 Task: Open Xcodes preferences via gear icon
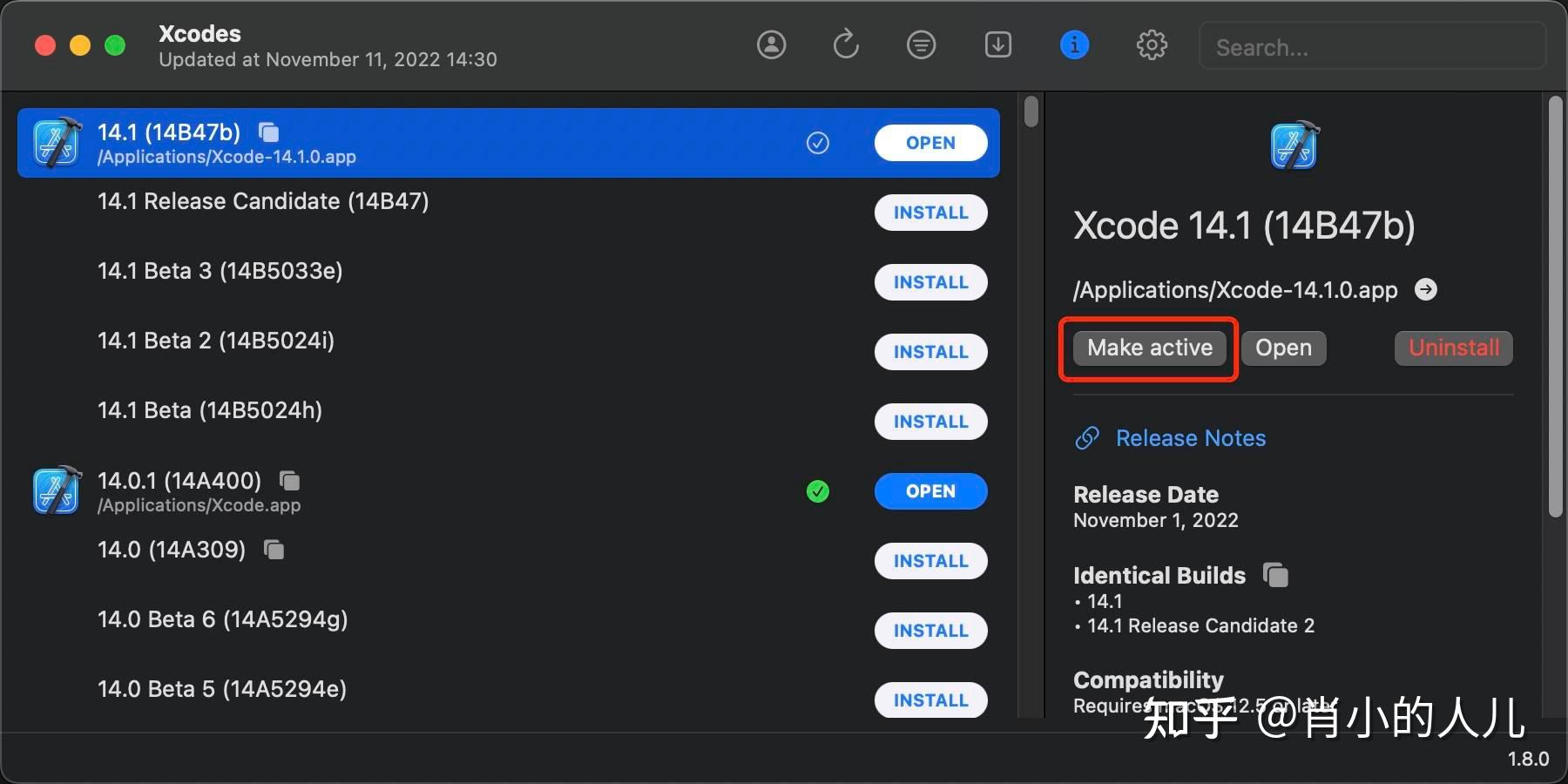pos(1152,44)
